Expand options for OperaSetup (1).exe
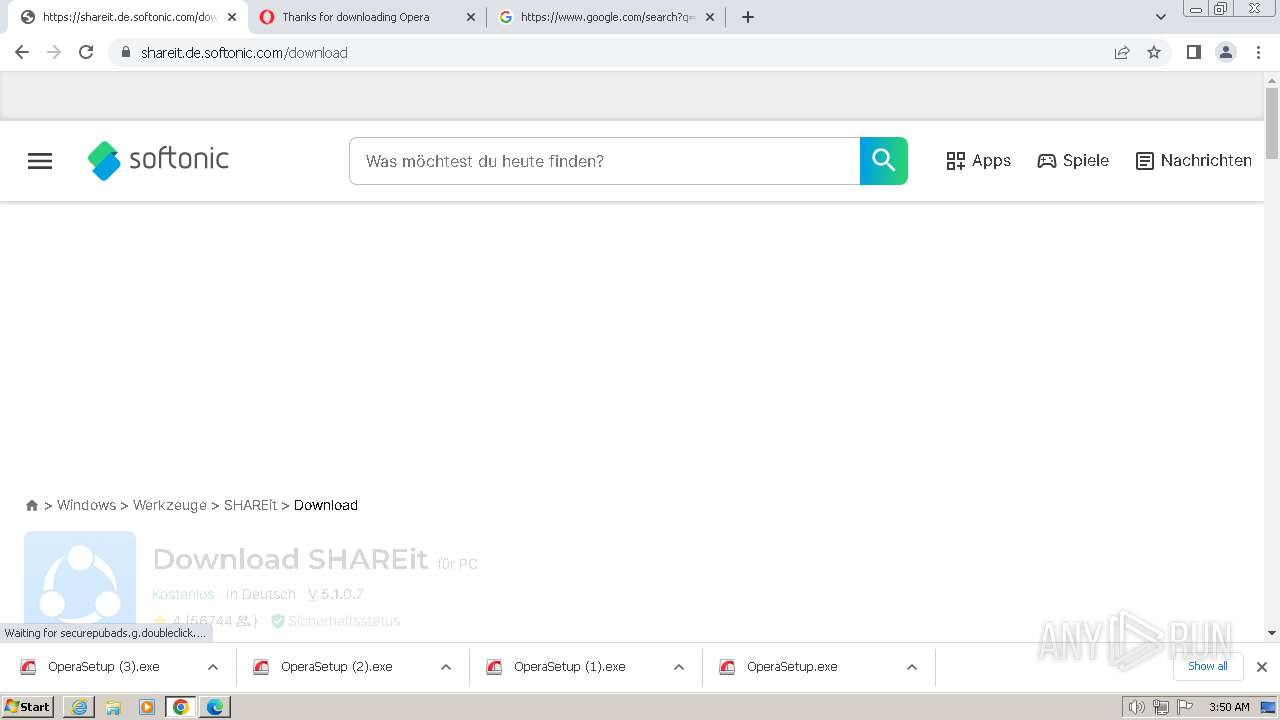Image resolution: width=1280 pixels, height=720 pixels. 679,667
